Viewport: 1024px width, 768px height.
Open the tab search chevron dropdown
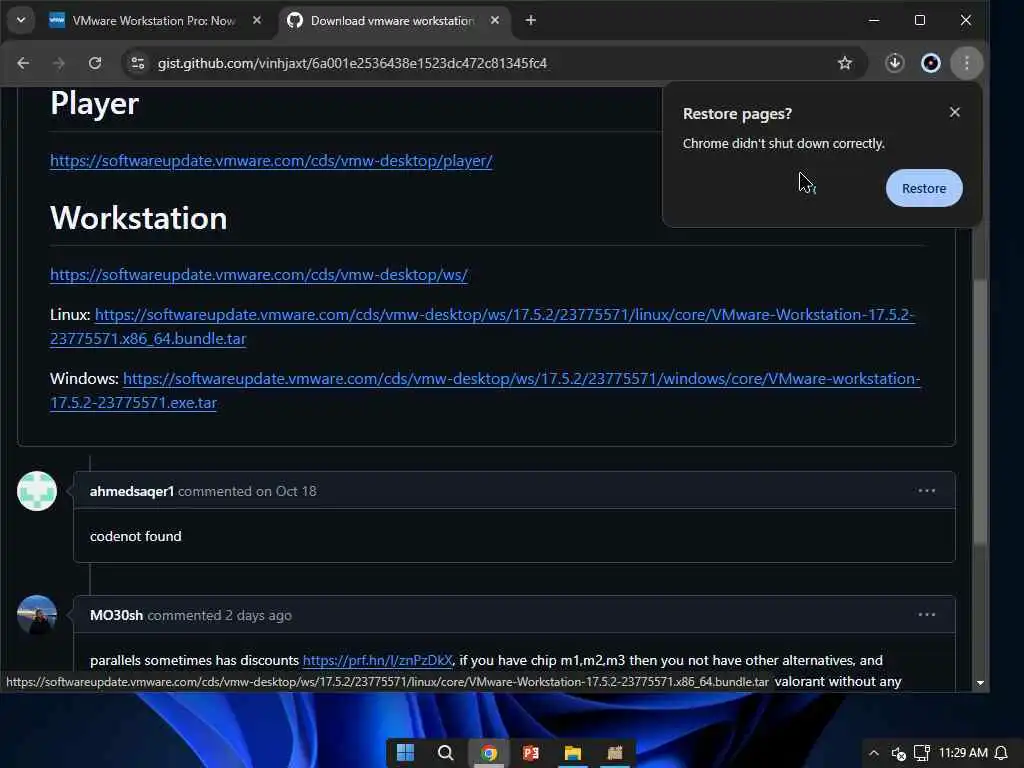coord(21,20)
